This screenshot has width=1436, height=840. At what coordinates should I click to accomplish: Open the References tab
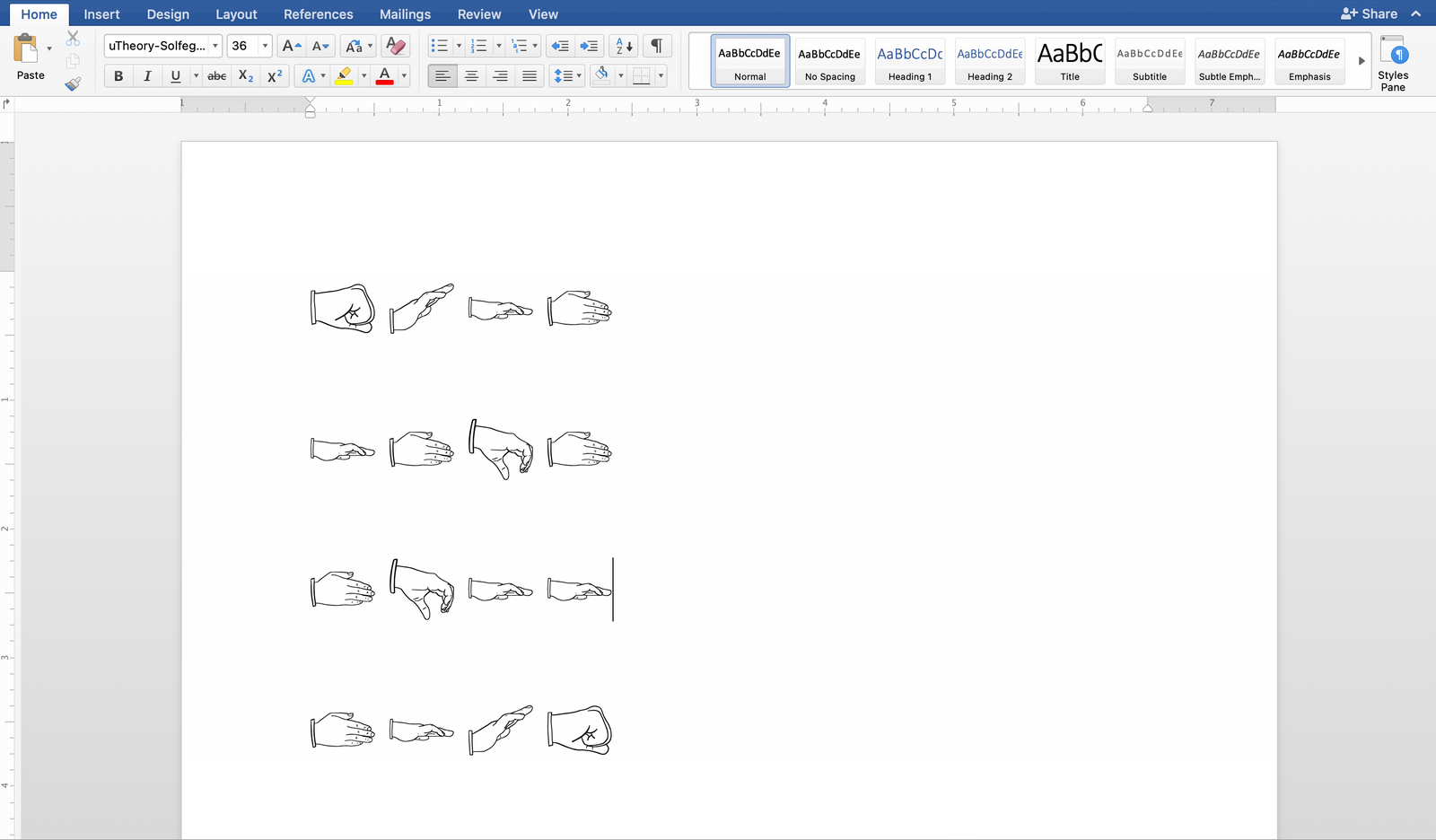pyautogui.click(x=318, y=14)
